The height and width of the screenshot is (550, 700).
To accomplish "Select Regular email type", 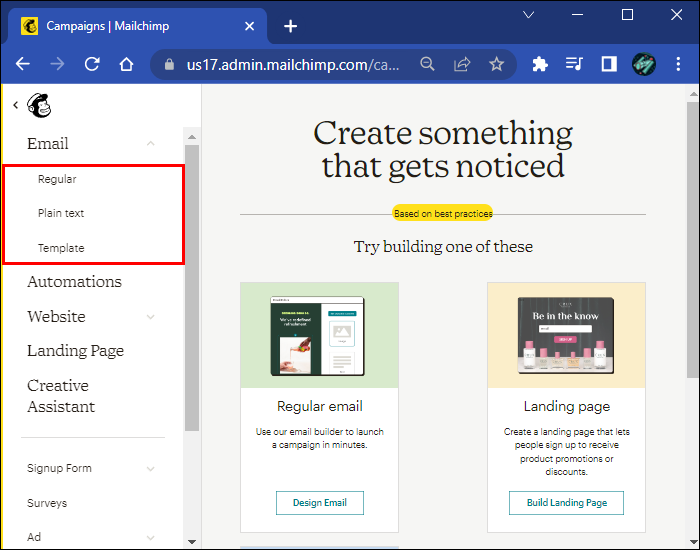I will (57, 179).
